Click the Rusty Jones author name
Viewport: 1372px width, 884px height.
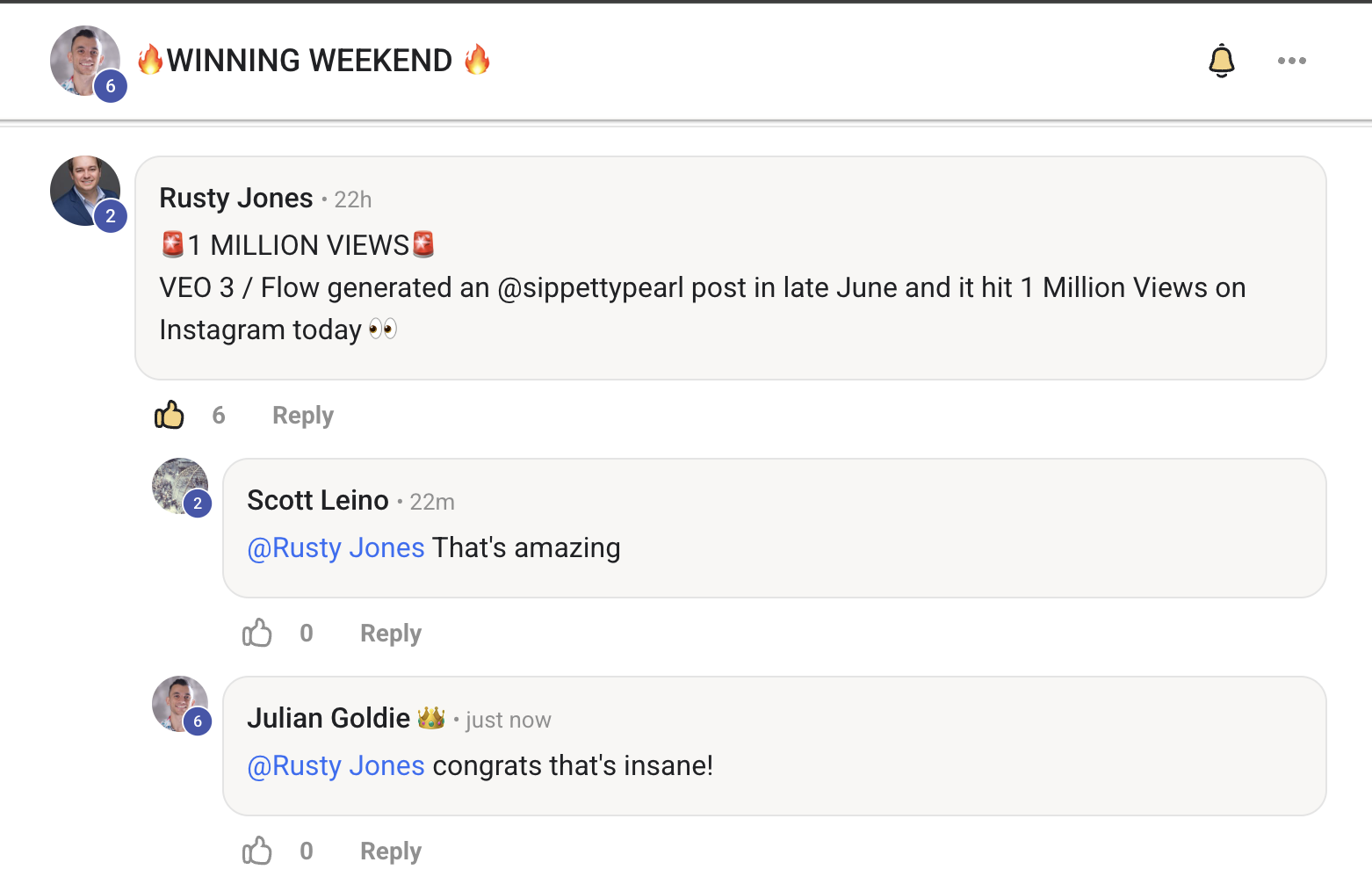(x=236, y=199)
